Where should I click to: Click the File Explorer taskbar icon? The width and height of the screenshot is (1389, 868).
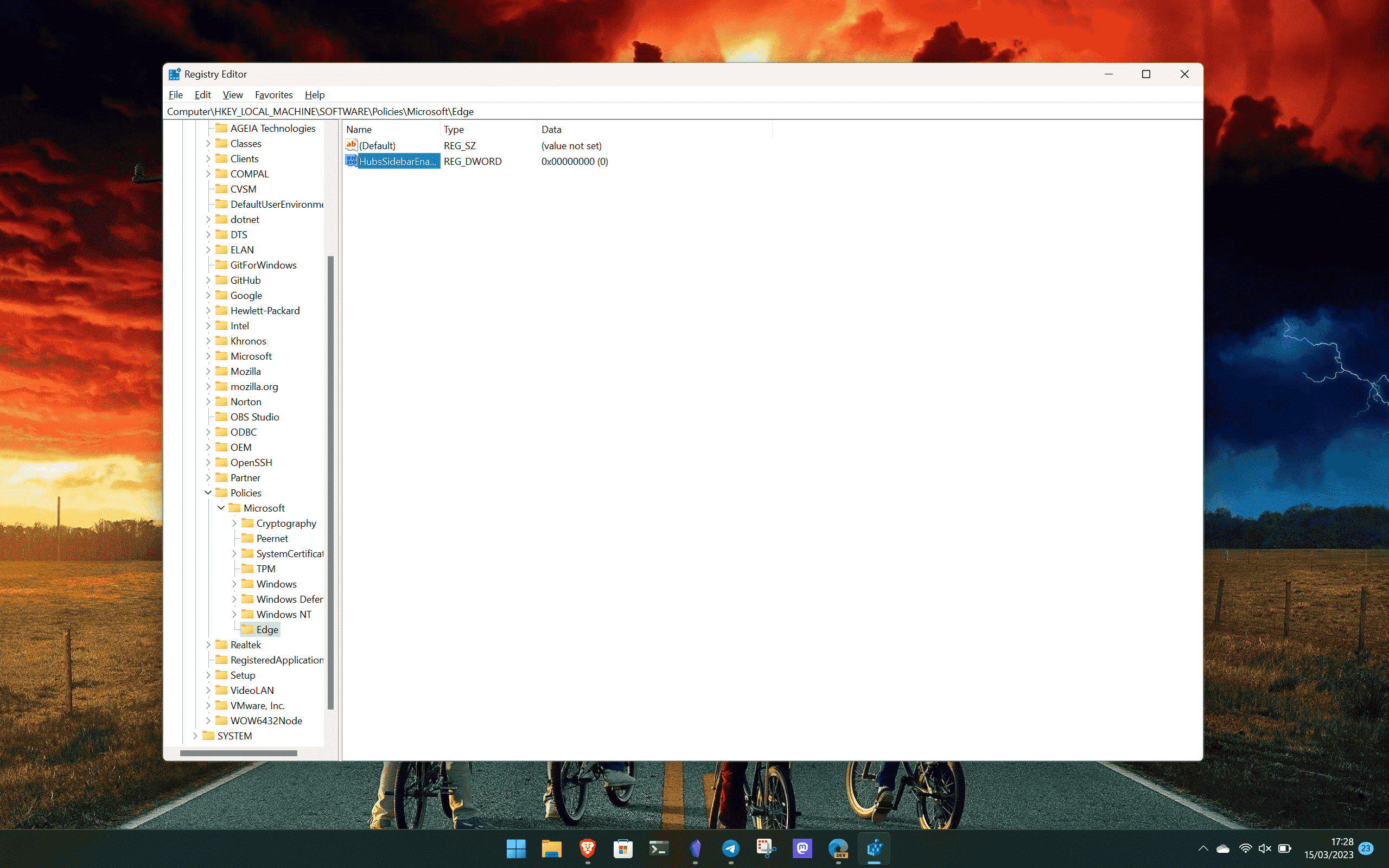pyautogui.click(x=551, y=849)
